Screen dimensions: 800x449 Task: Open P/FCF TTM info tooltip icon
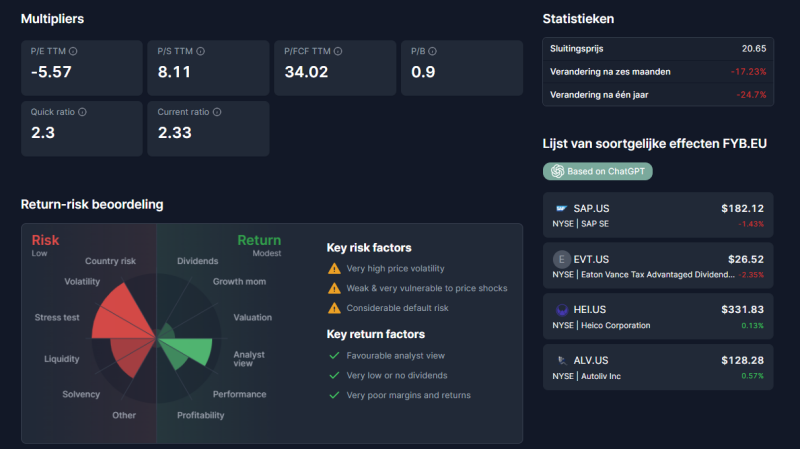[x=338, y=51]
